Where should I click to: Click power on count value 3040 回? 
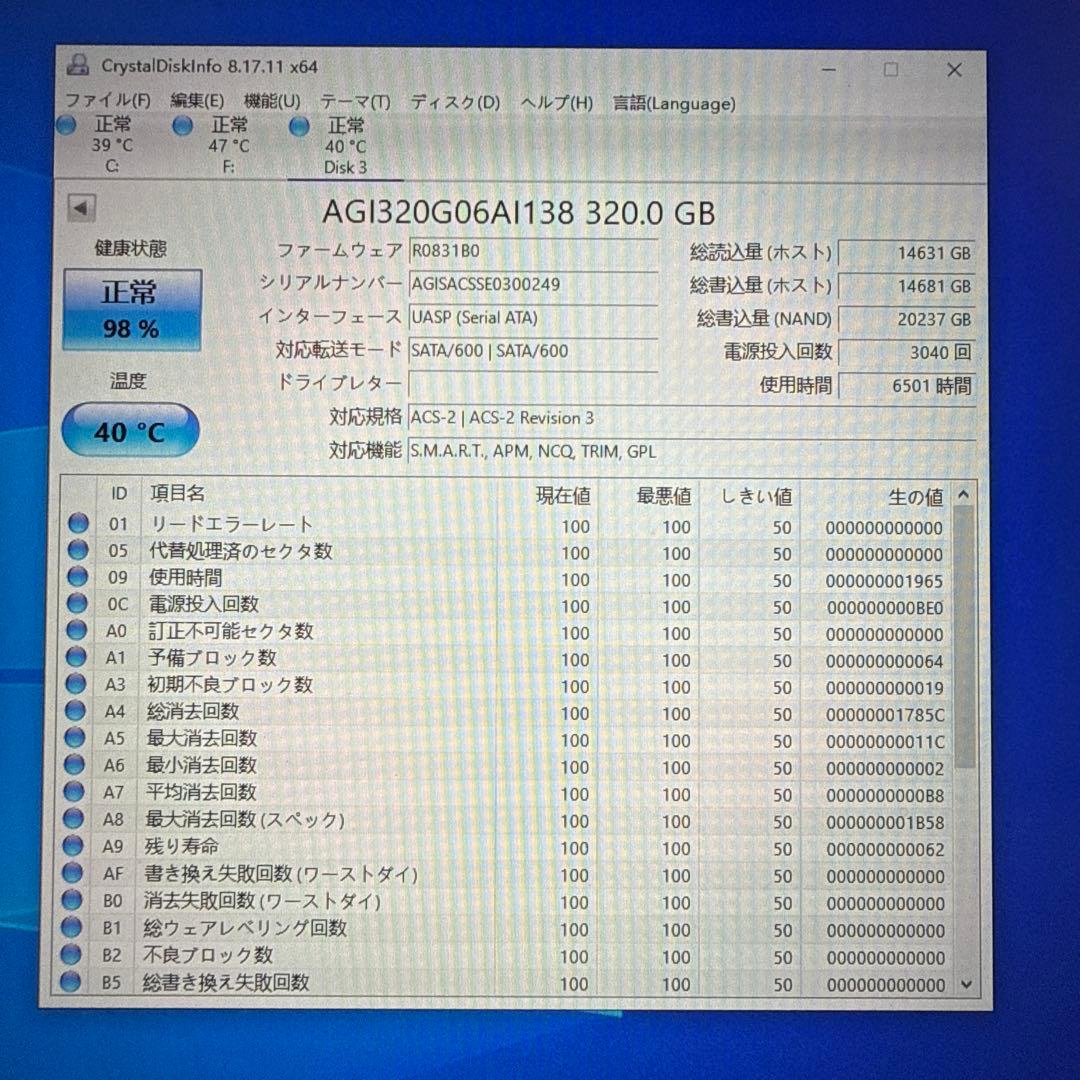(x=906, y=352)
